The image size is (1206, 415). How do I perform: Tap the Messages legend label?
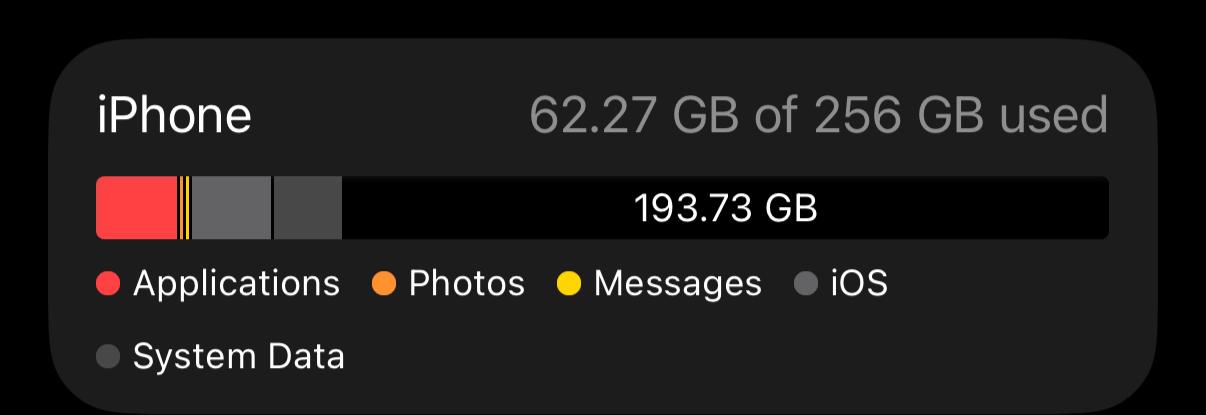(x=678, y=284)
